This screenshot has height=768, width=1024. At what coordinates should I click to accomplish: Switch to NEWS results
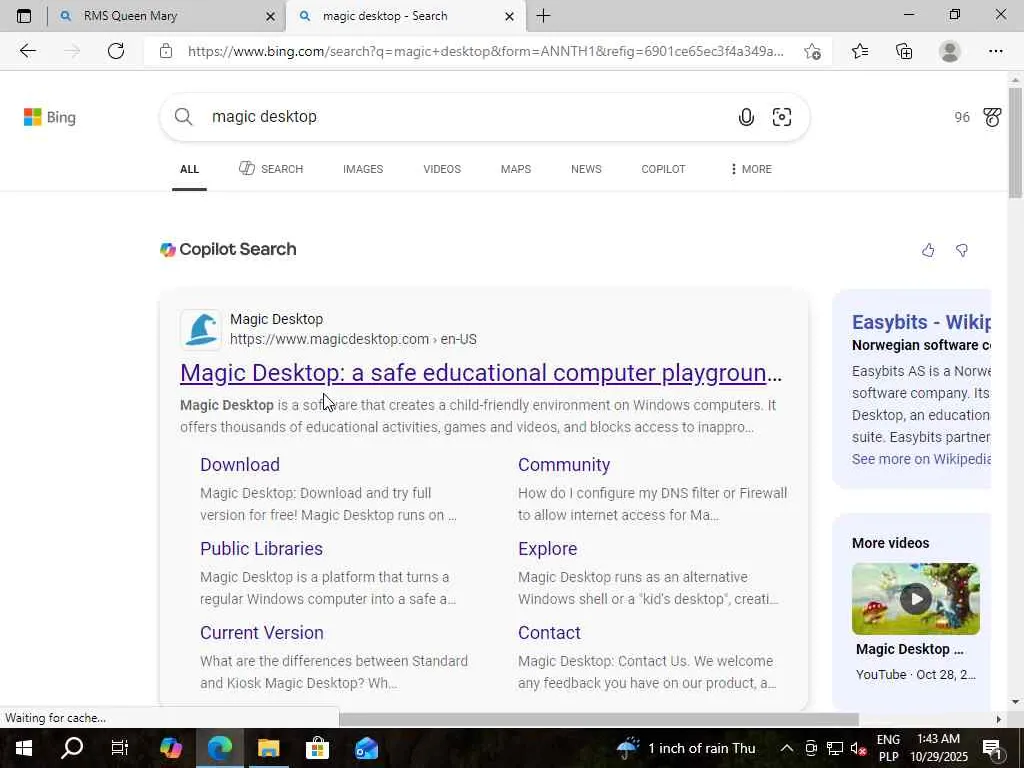pyautogui.click(x=586, y=169)
